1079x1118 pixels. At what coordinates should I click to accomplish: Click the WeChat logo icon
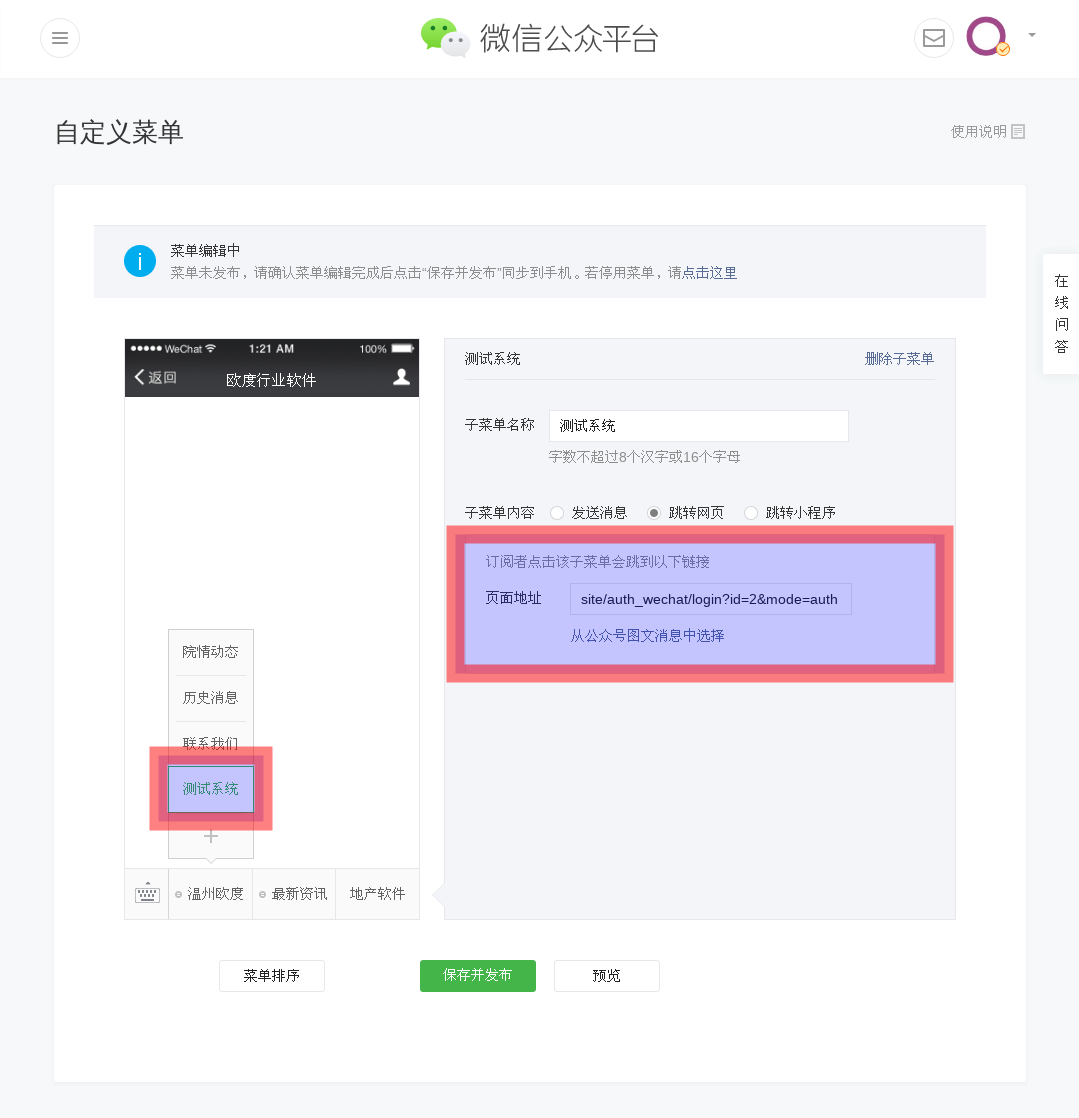[x=445, y=38]
